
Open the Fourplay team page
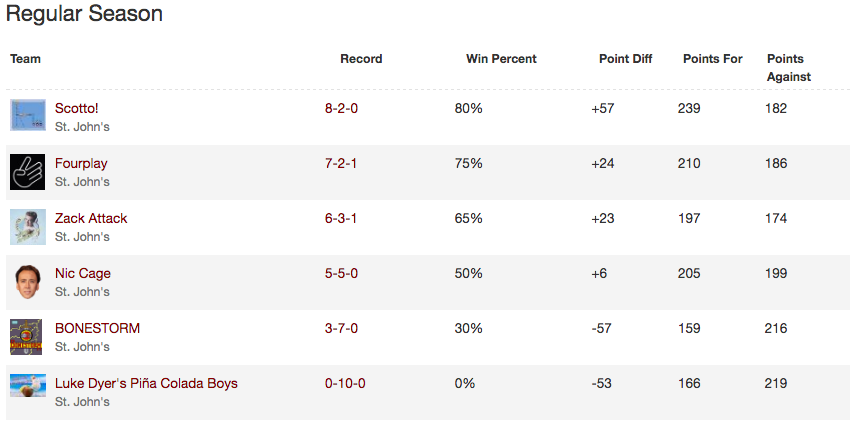pyautogui.click(x=81, y=163)
